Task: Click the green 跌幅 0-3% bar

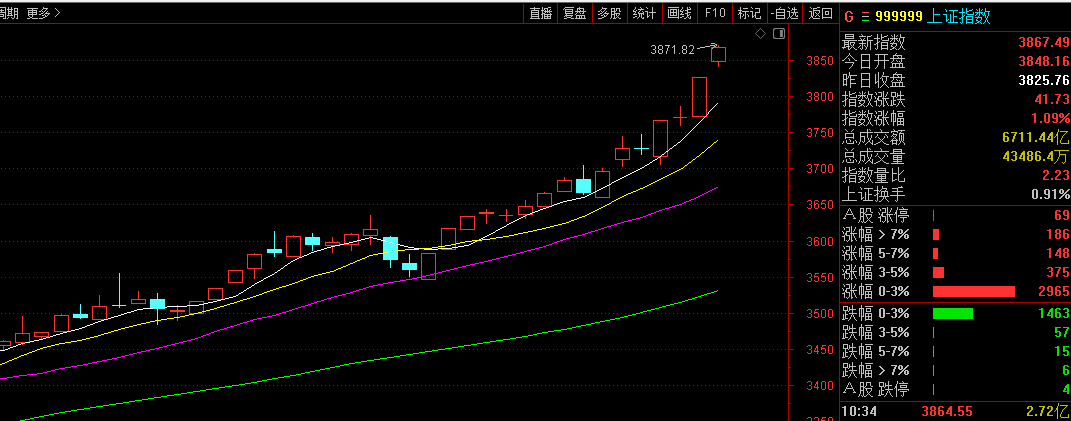Action: coord(953,314)
